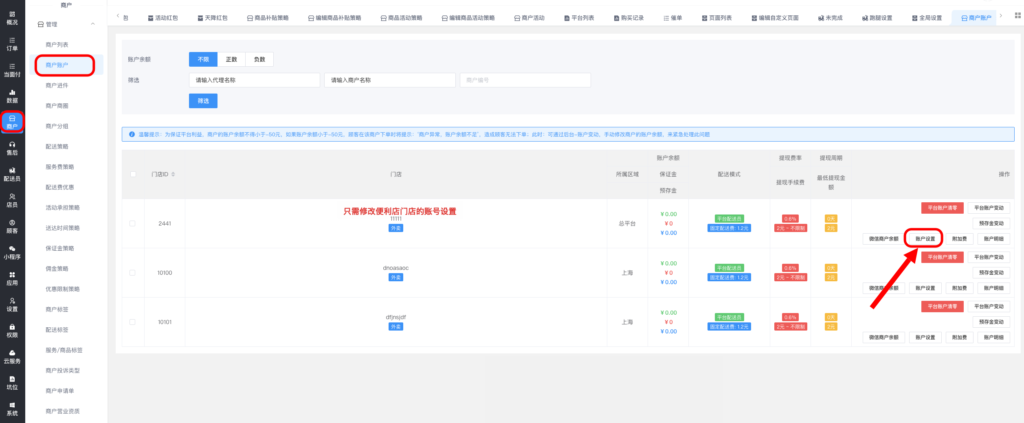Select the 商户 icon in left sidebar
Viewport: 1024px width, 423px height.
pyautogui.click(x=12, y=122)
